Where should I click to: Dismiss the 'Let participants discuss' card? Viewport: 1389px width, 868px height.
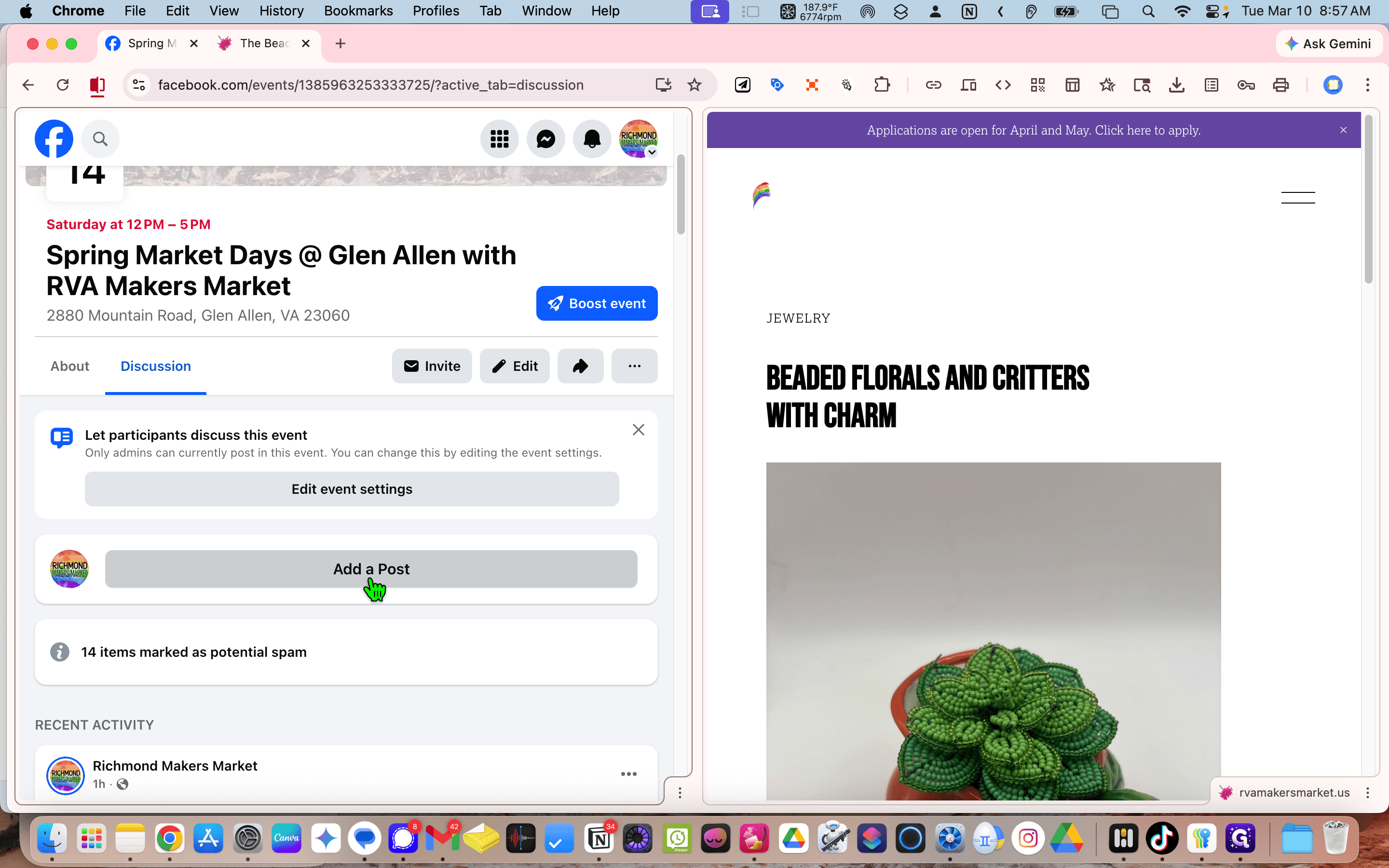click(638, 429)
